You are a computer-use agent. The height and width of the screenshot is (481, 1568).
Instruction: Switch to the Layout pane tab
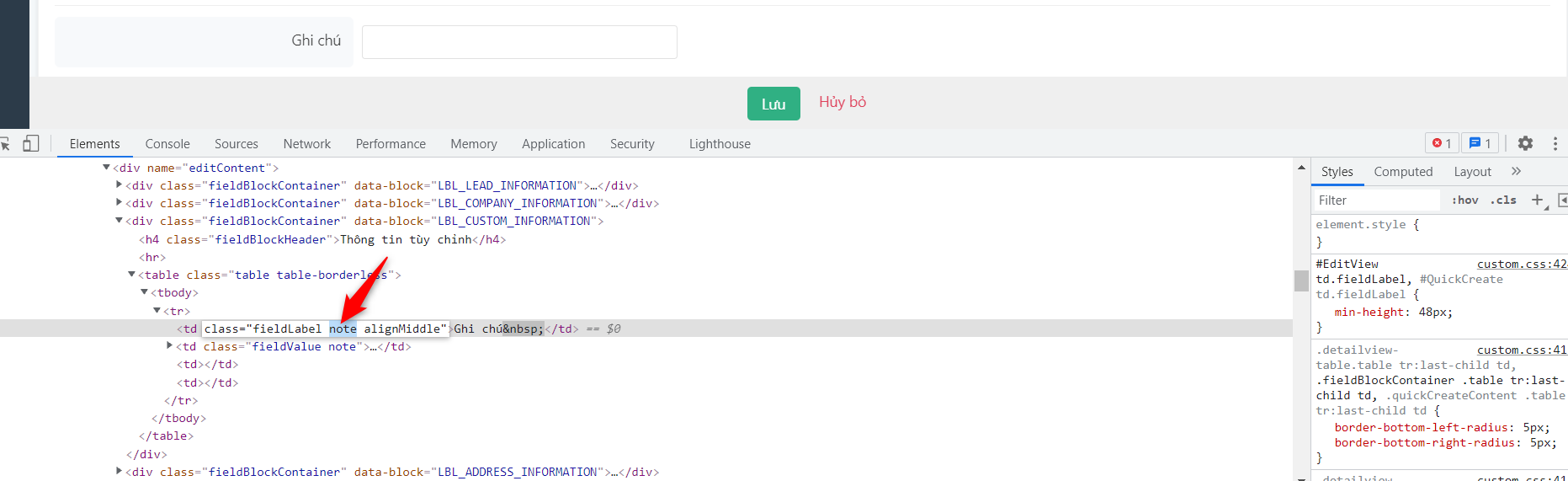(x=1472, y=172)
